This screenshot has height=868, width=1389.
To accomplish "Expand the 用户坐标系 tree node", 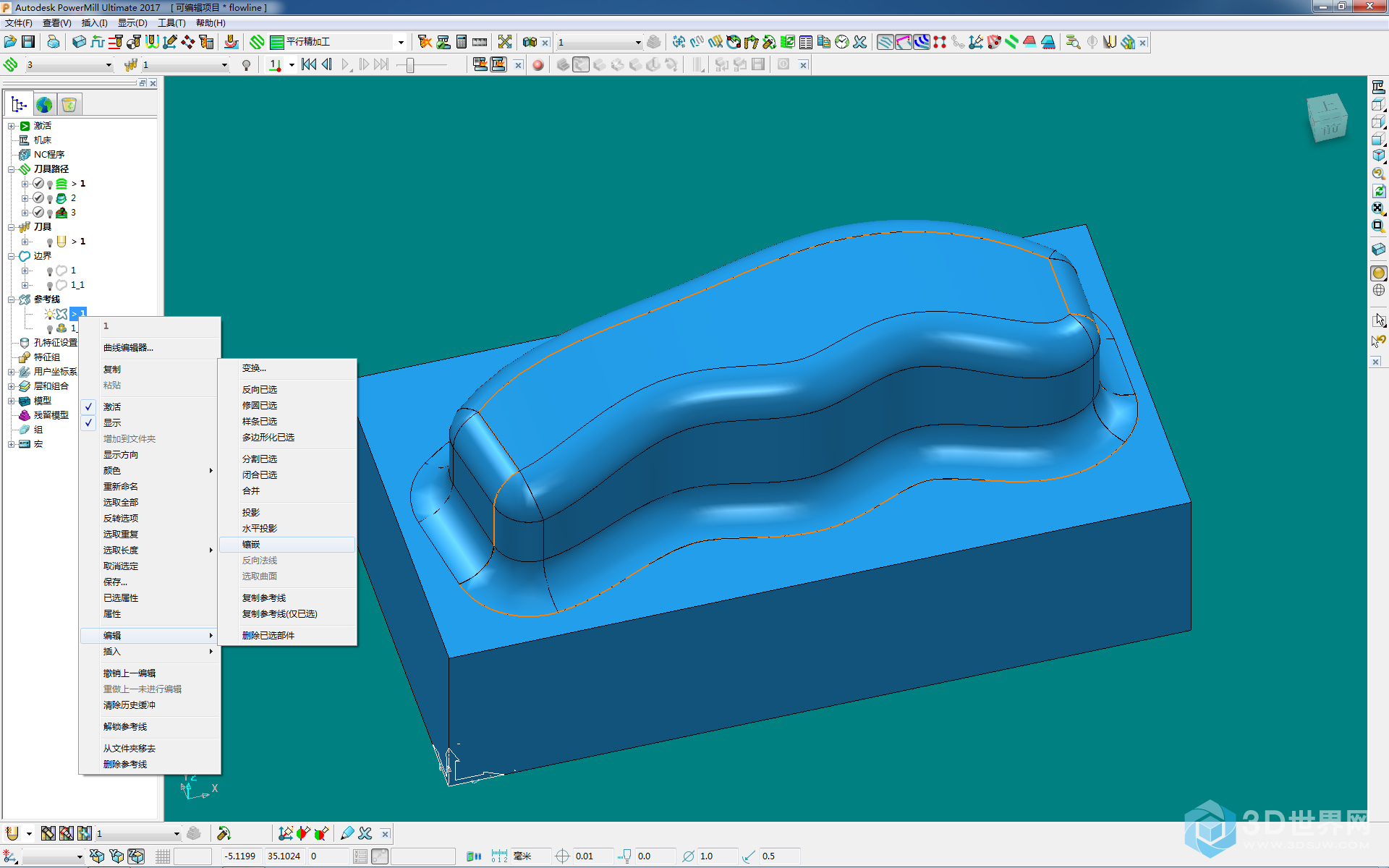I will (11, 372).
